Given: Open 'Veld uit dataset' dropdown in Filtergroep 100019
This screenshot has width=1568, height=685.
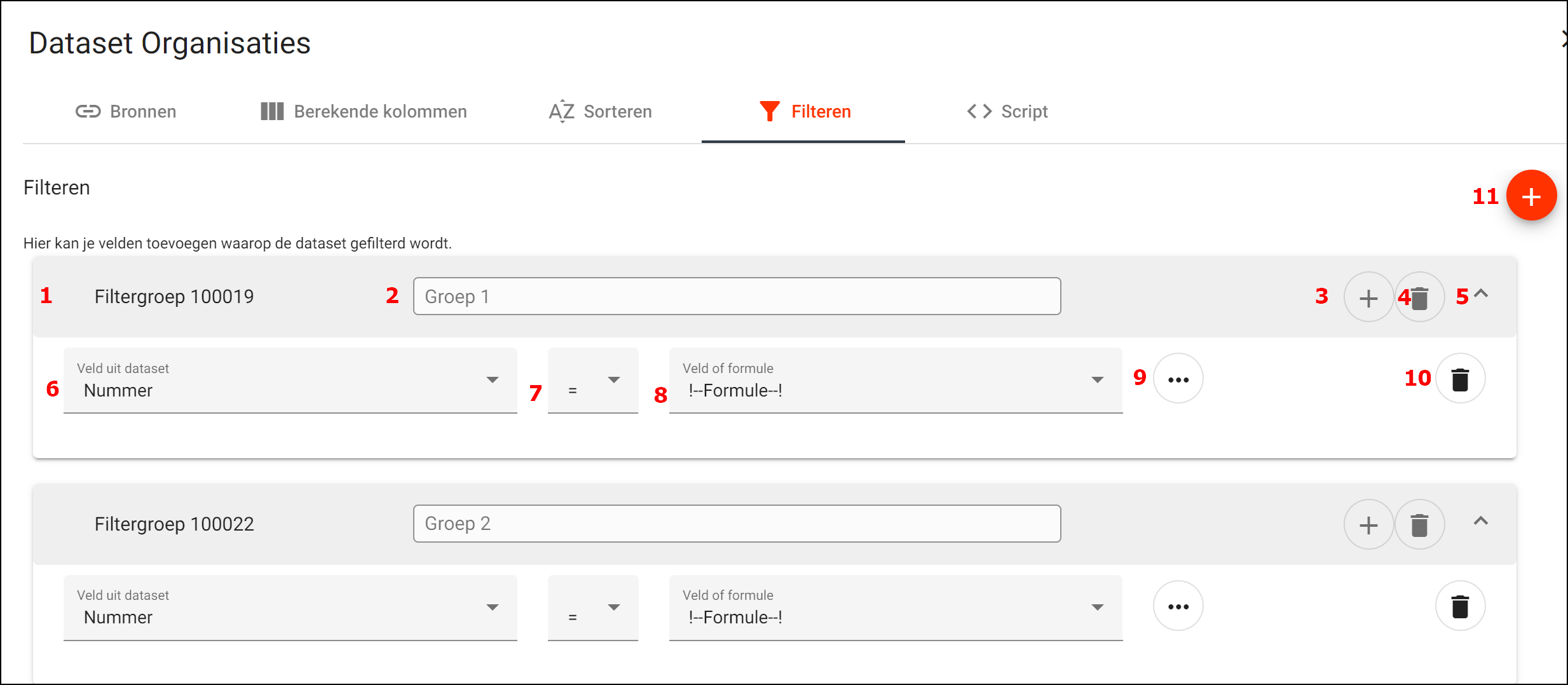Looking at the screenshot, I should click(290, 381).
